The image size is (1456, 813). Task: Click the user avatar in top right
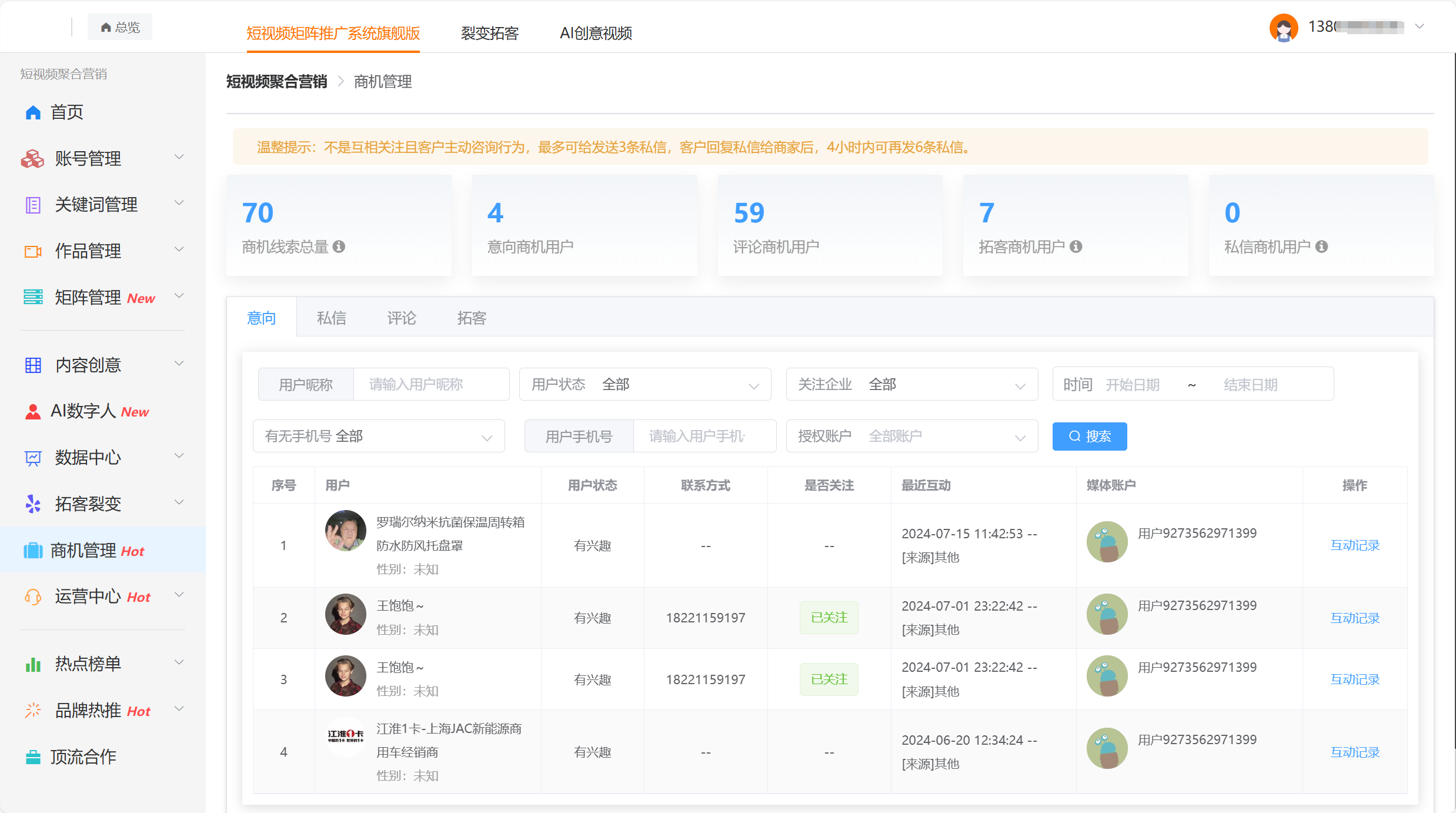(x=1284, y=27)
